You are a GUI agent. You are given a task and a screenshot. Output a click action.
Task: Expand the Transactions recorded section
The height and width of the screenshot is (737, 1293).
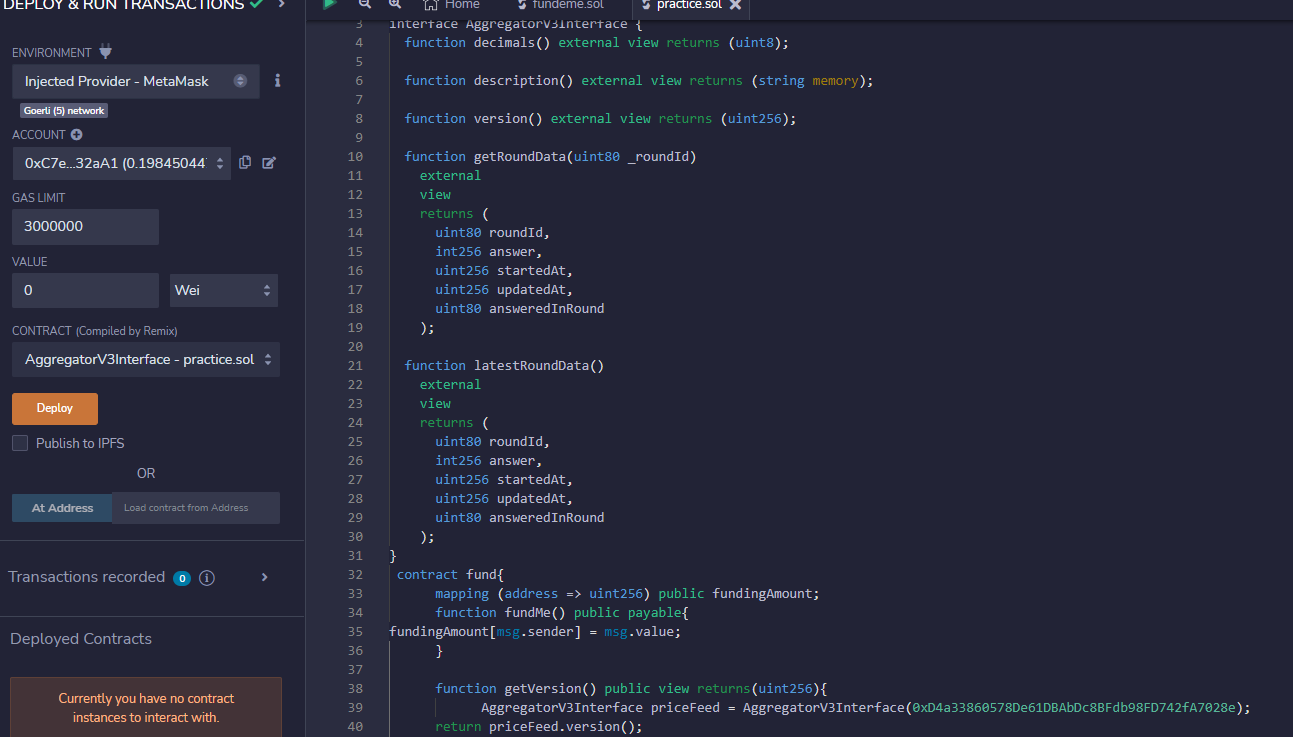pyautogui.click(x=264, y=577)
